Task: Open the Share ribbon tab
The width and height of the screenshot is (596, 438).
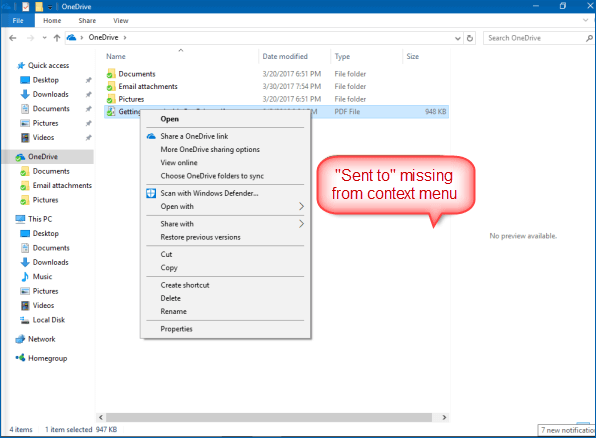Action: (x=87, y=21)
